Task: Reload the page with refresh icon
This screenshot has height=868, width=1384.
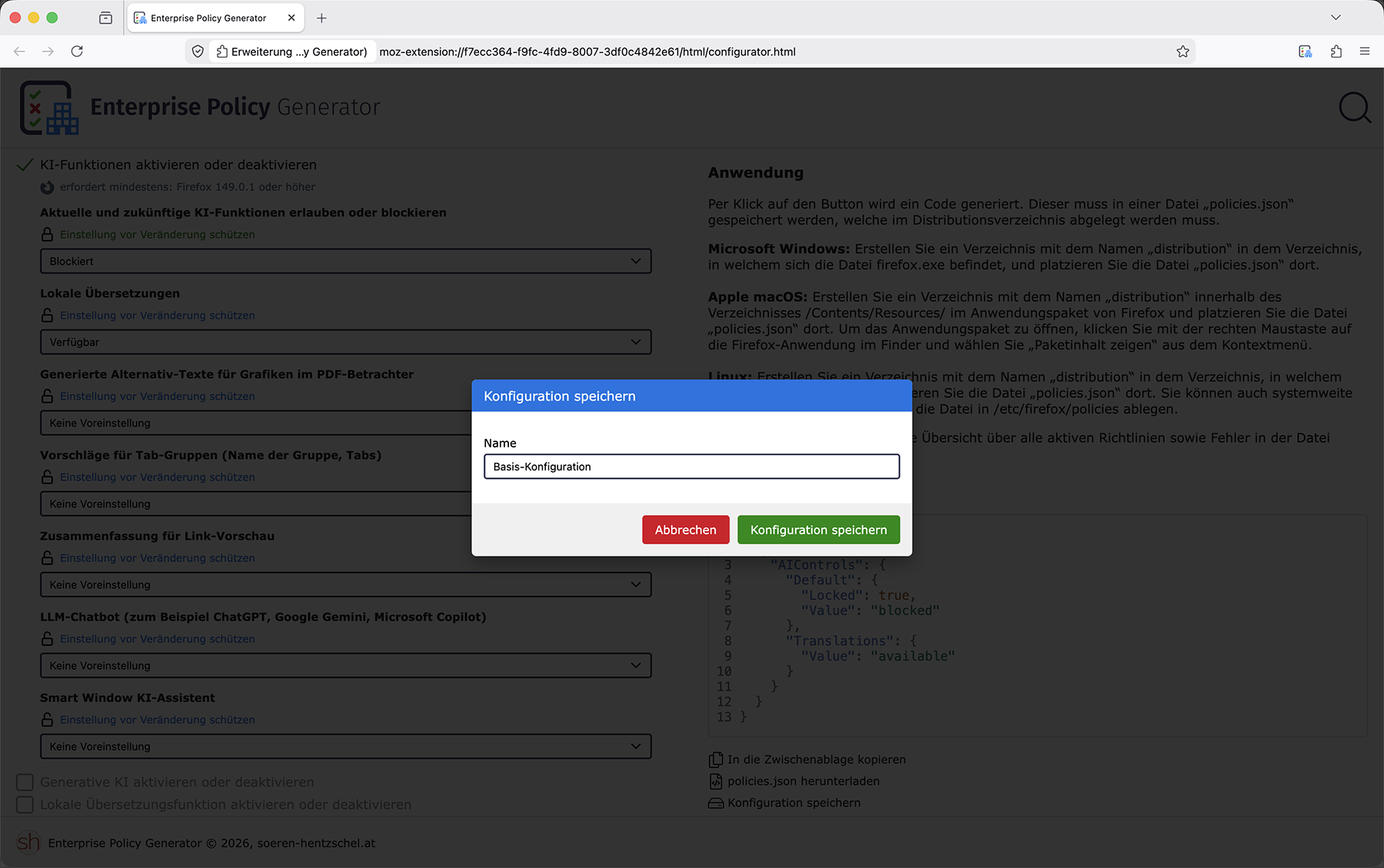Action: click(77, 52)
